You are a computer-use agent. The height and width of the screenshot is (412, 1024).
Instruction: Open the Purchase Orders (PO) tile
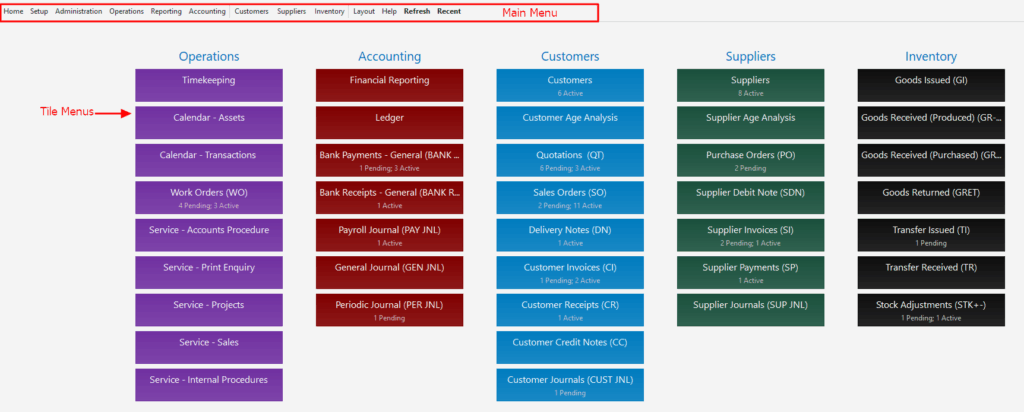pos(750,160)
